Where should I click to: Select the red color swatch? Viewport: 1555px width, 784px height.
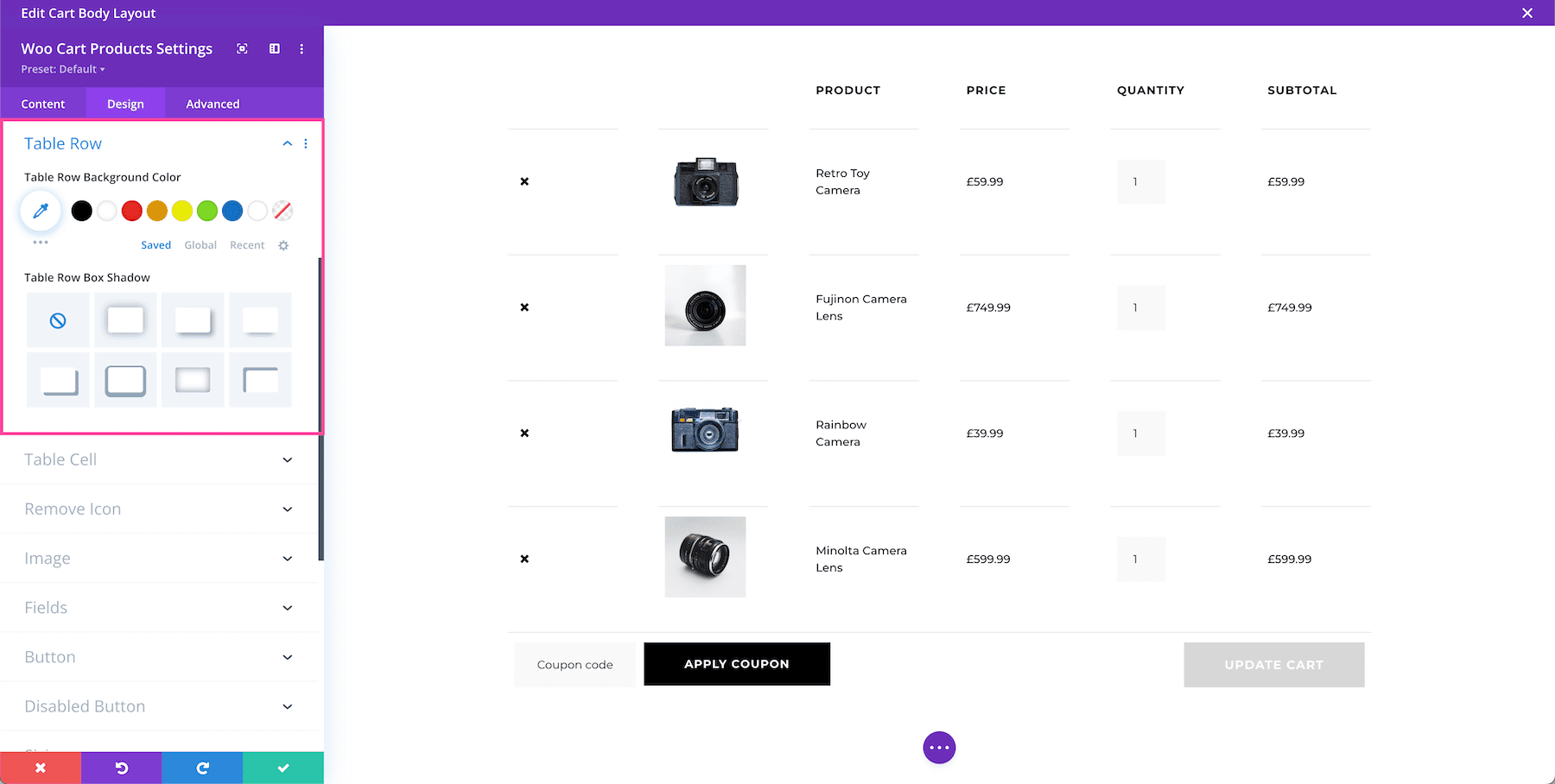coord(131,210)
